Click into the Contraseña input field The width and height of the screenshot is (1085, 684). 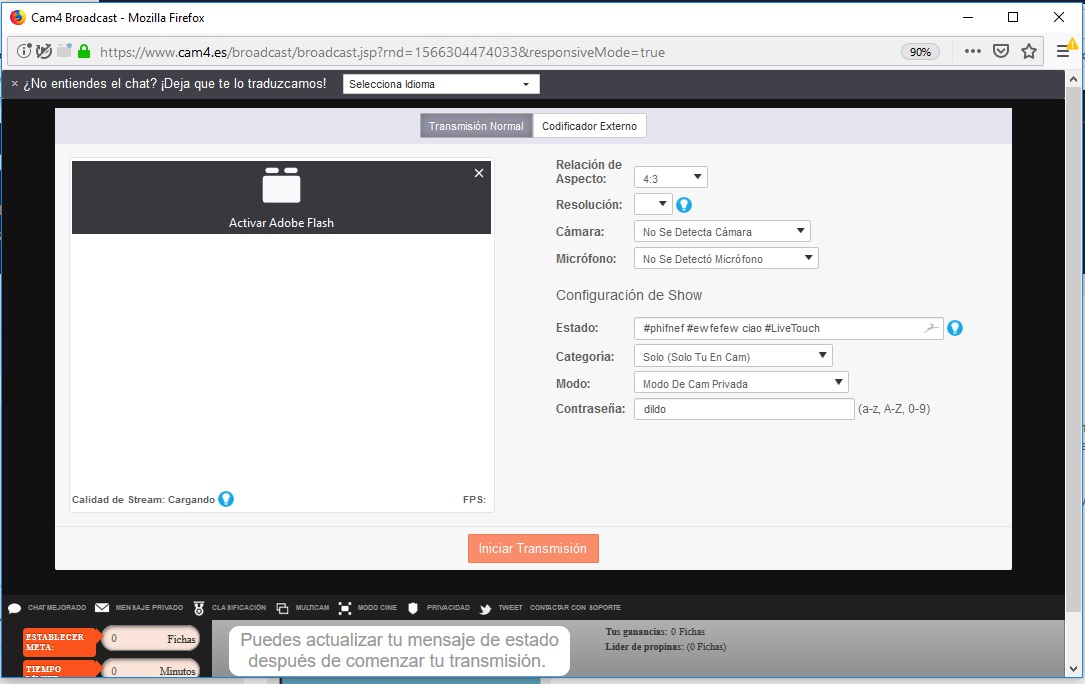[x=743, y=409]
